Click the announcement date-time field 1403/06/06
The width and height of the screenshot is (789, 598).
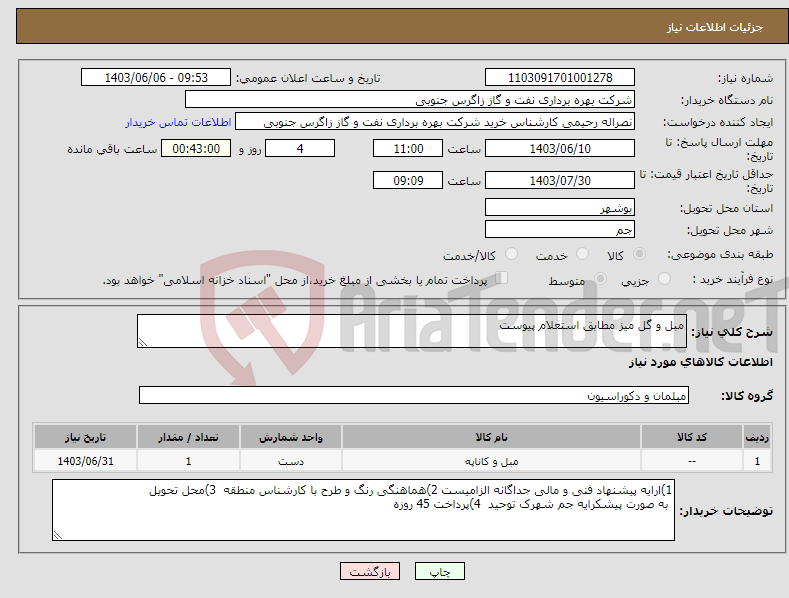click(x=156, y=78)
